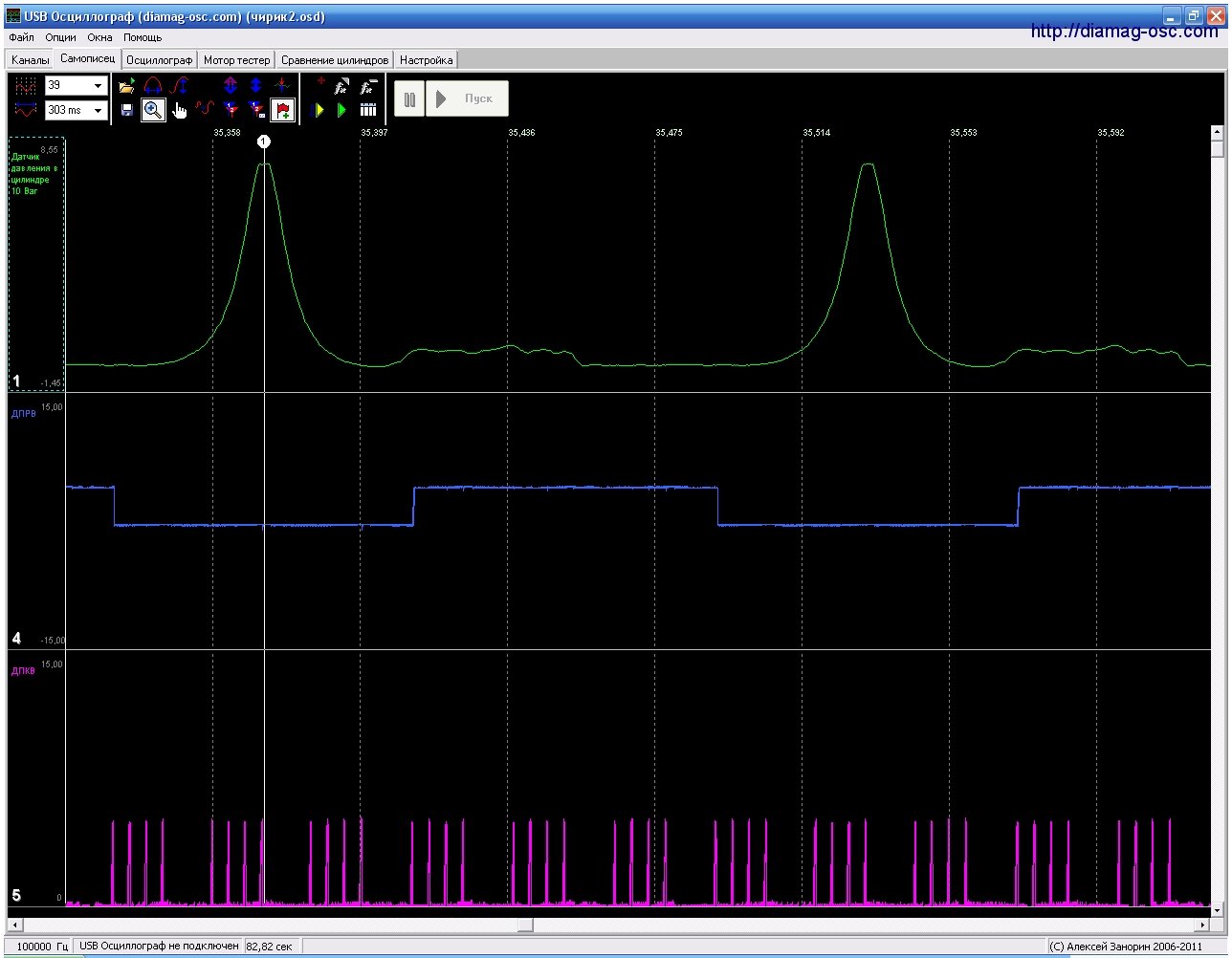Screen dimensions: 1232x958
Task: Click the yellow play arrow icon
Action: [319, 111]
